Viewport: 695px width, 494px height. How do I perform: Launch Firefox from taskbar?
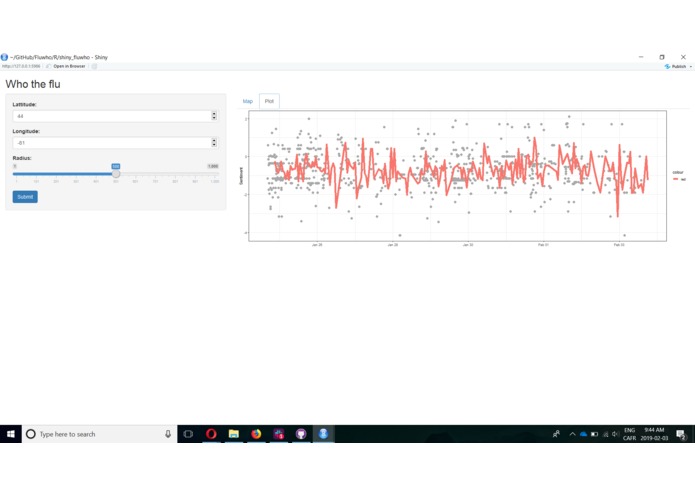click(256, 434)
